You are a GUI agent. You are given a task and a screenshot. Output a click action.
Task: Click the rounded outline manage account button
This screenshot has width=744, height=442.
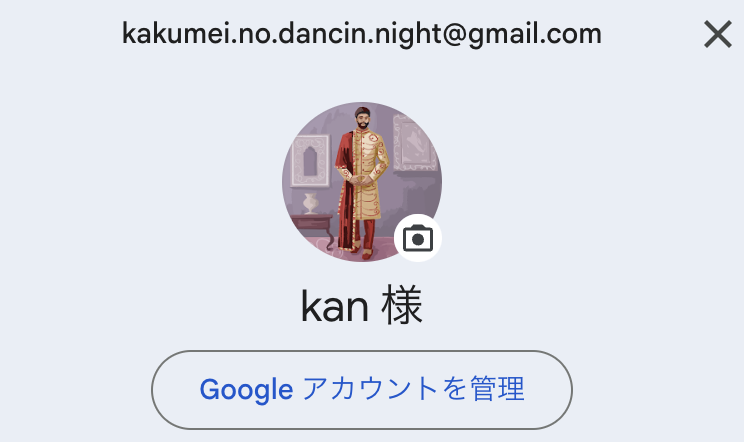tap(362, 390)
